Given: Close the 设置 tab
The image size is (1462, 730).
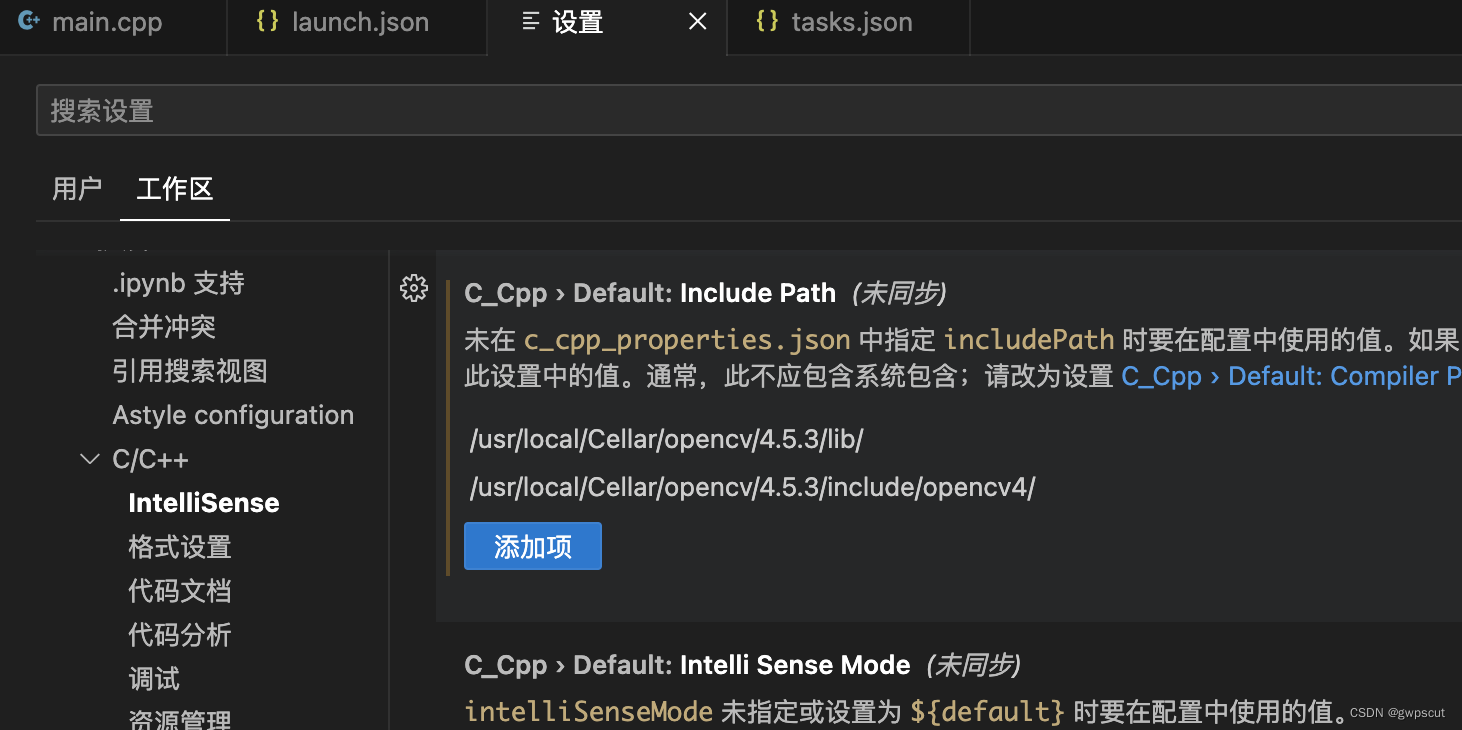Looking at the screenshot, I should point(697,21).
